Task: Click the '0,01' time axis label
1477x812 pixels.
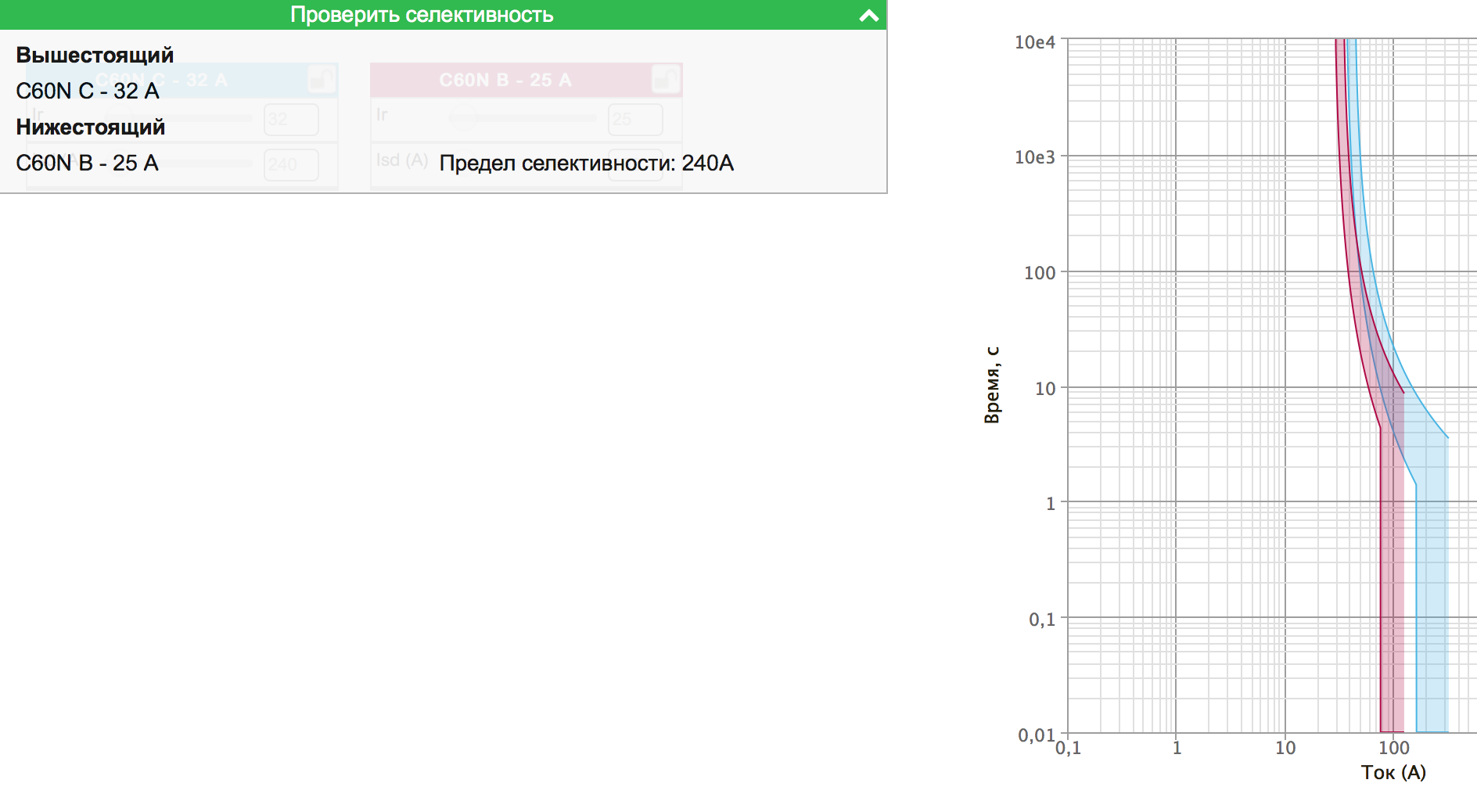Action: 1036,735
